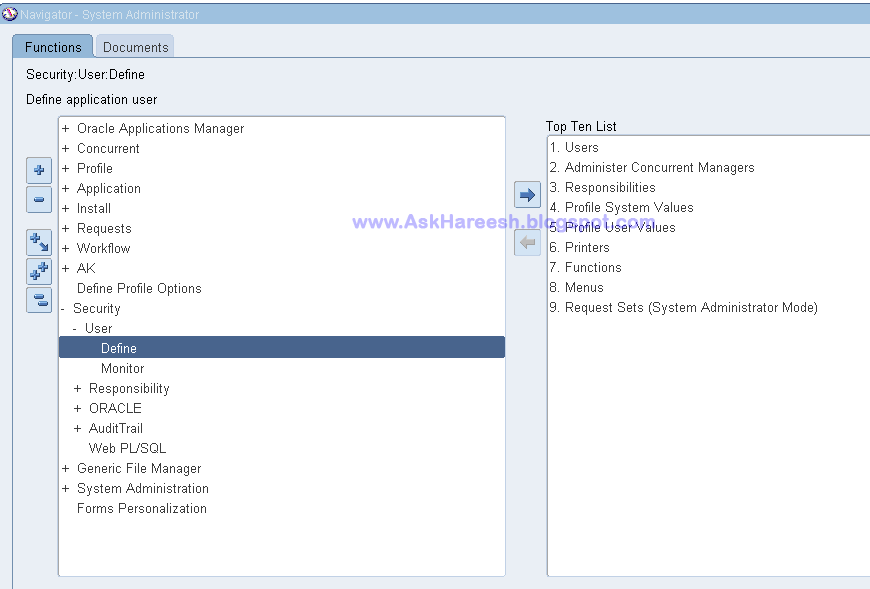Collapse the Security tree node
The height and width of the screenshot is (589, 870).
[63, 308]
